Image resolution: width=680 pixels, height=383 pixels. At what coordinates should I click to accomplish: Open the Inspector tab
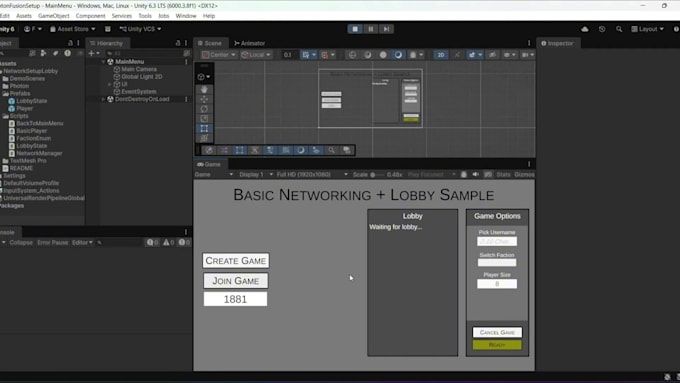(557, 43)
